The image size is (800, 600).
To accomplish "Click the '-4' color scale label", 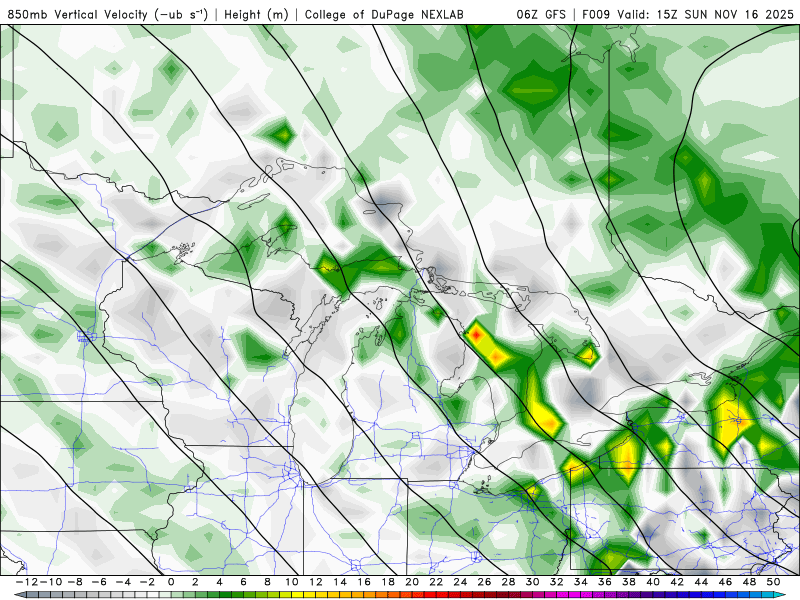I will pyautogui.click(x=122, y=582).
